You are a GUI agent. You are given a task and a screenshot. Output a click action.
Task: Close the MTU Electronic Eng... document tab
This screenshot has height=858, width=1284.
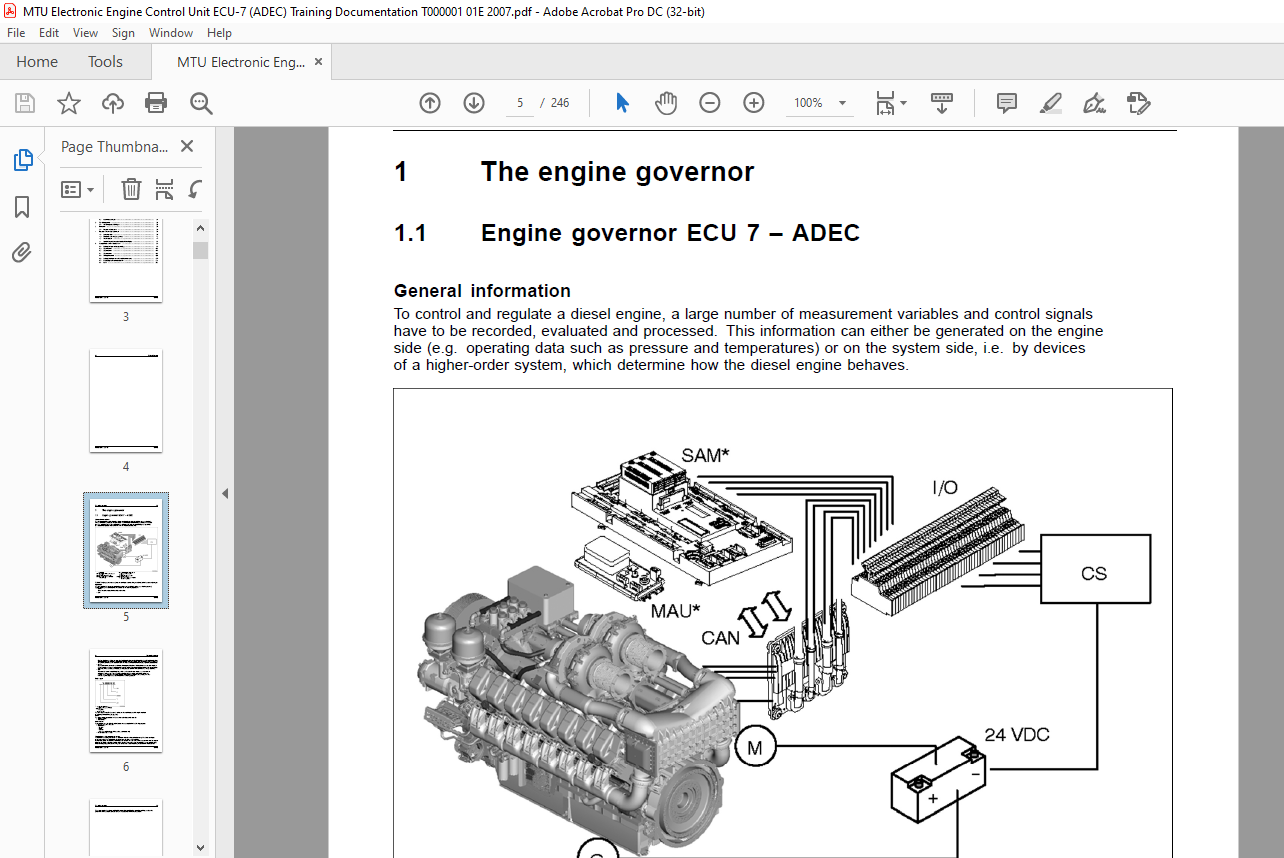[319, 62]
